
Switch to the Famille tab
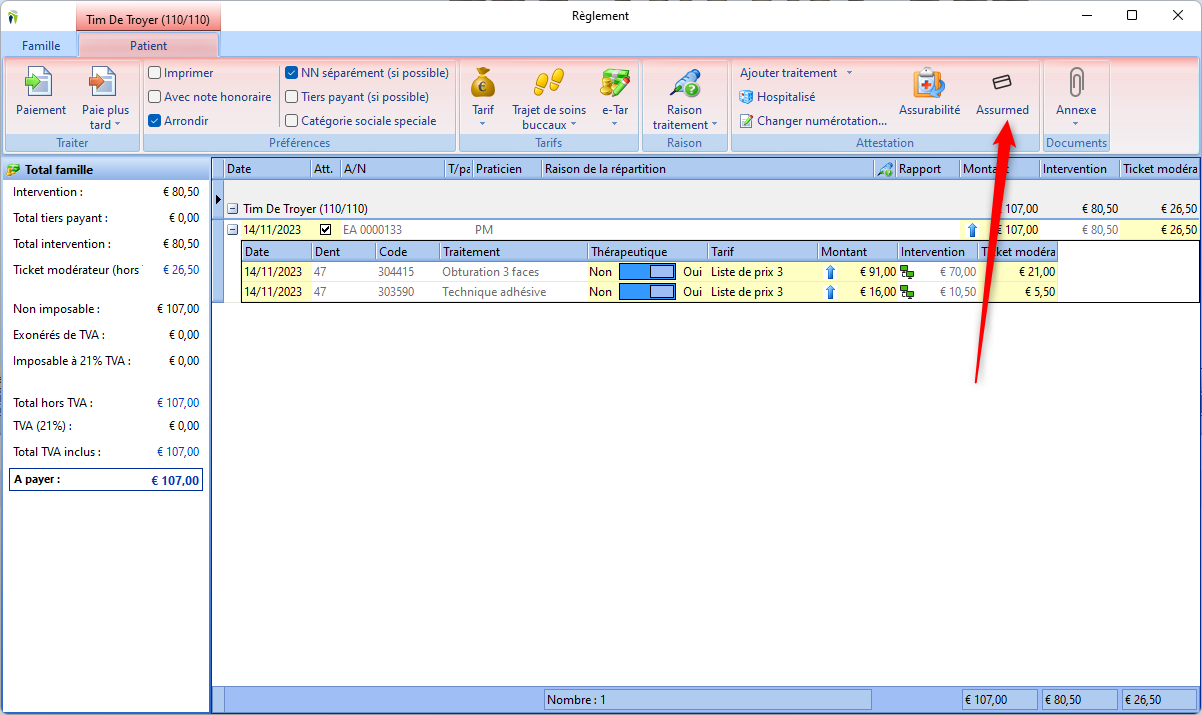41,46
